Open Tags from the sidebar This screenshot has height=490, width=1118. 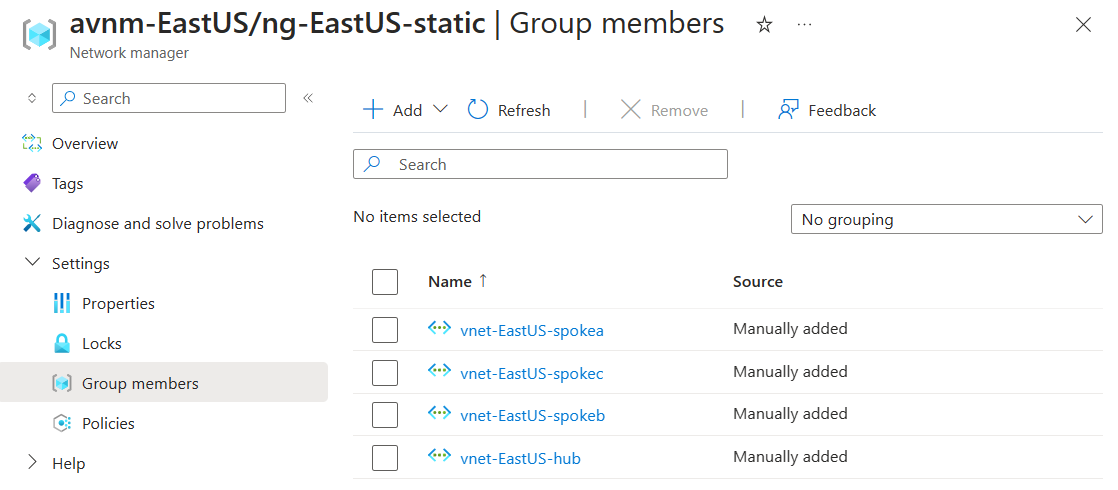(67, 184)
